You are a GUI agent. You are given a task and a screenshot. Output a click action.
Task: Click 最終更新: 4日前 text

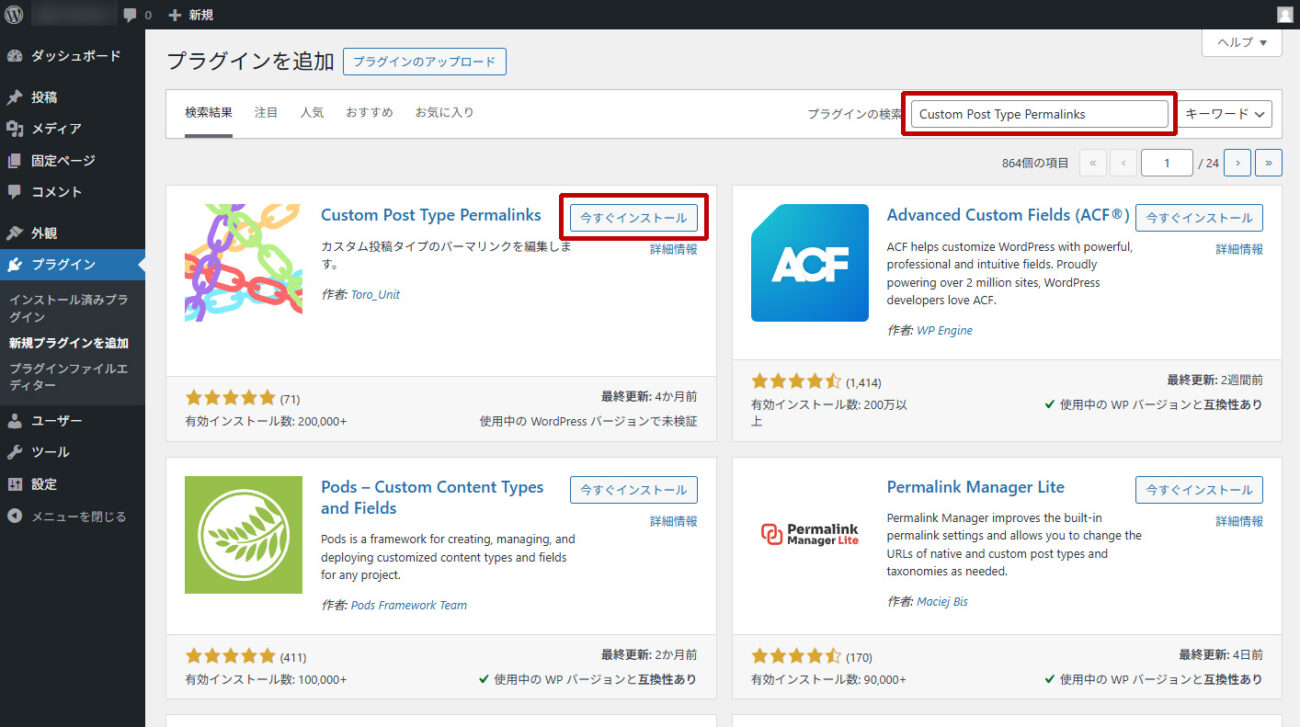tap(1221, 654)
